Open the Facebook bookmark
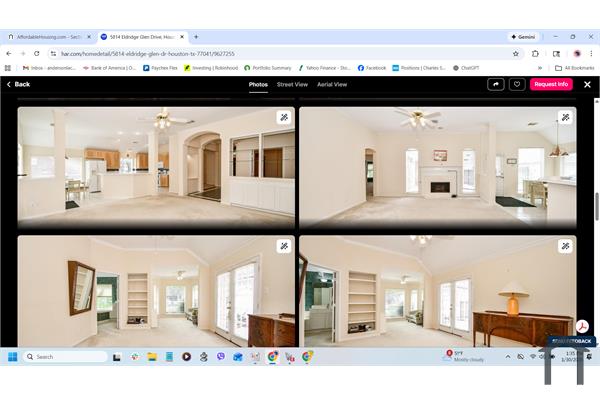600x395 pixels. pyautogui.click(x=372, y=68)
